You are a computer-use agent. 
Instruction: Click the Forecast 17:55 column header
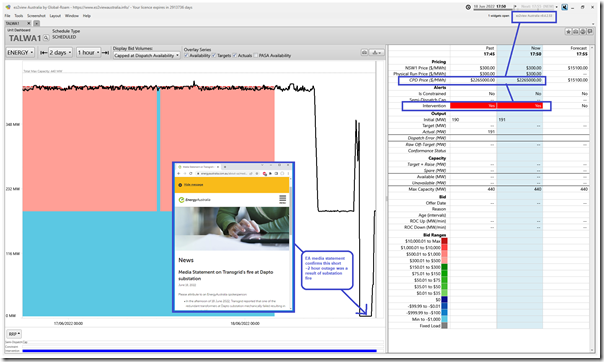coord(579,51)
